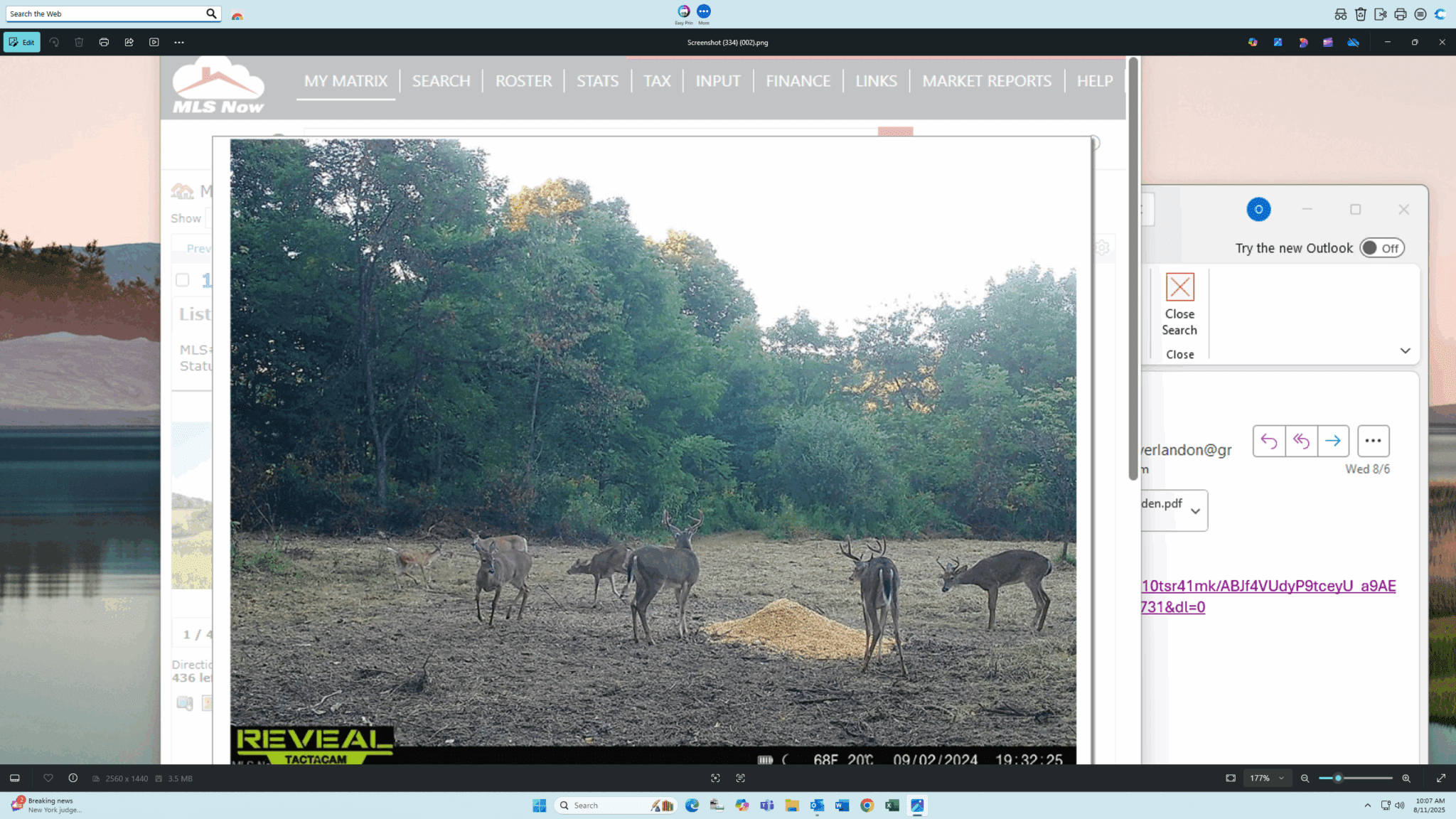1456x819 pixels.
Task: Click the Edit button
Action: pyautogui.click(x=22, y=43)
